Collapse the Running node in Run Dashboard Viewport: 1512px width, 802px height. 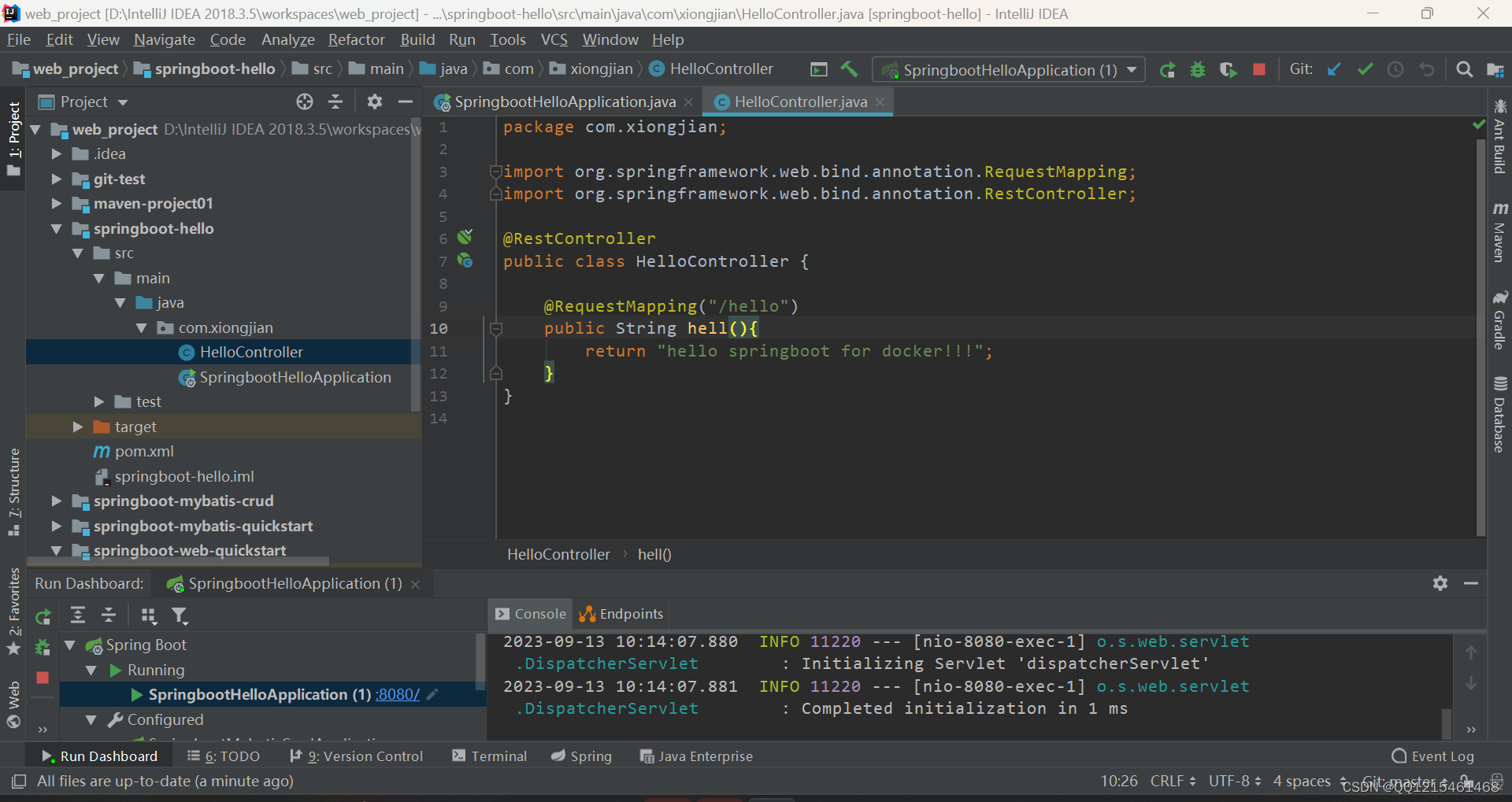(x=91, y=671)
